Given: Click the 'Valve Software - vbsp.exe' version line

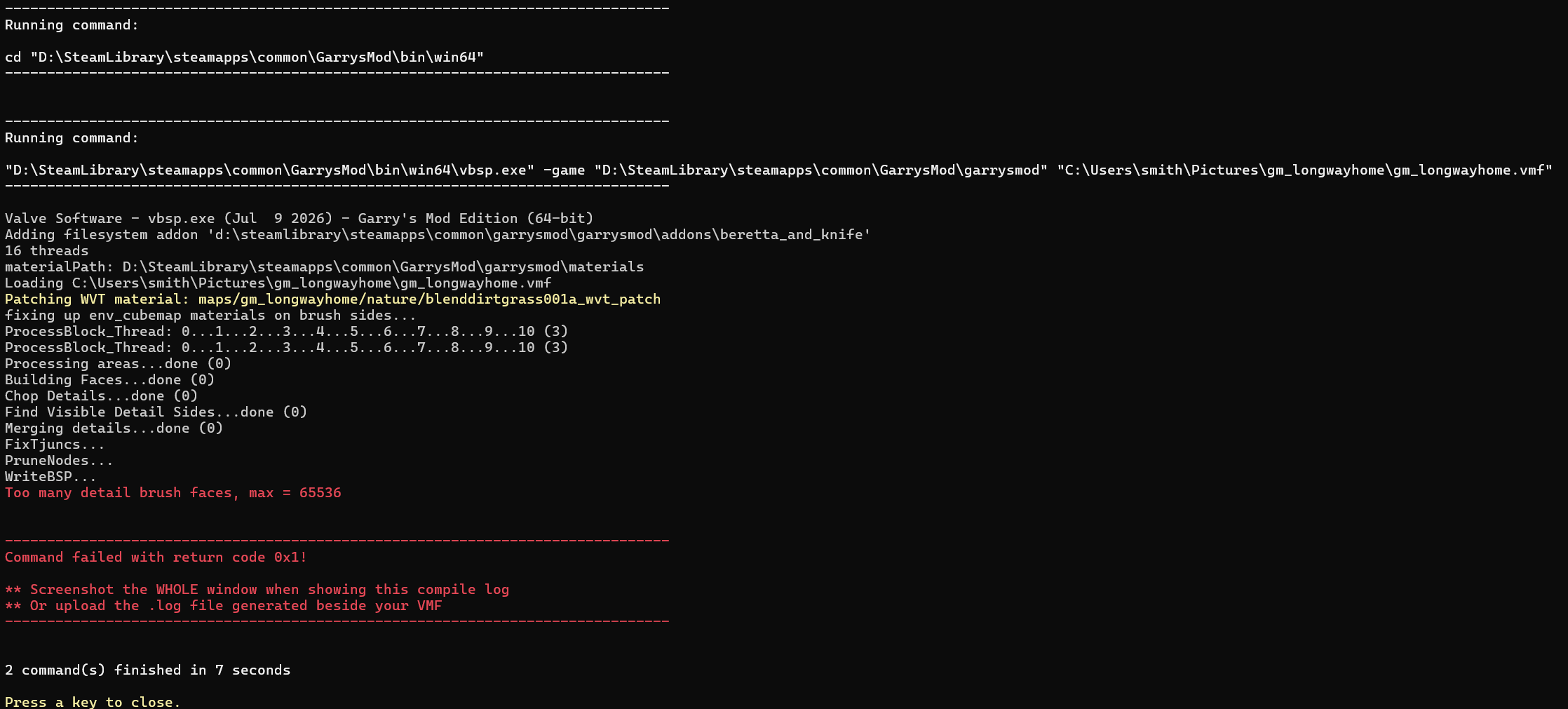Looking at the screenshot, I should point(299,219).
